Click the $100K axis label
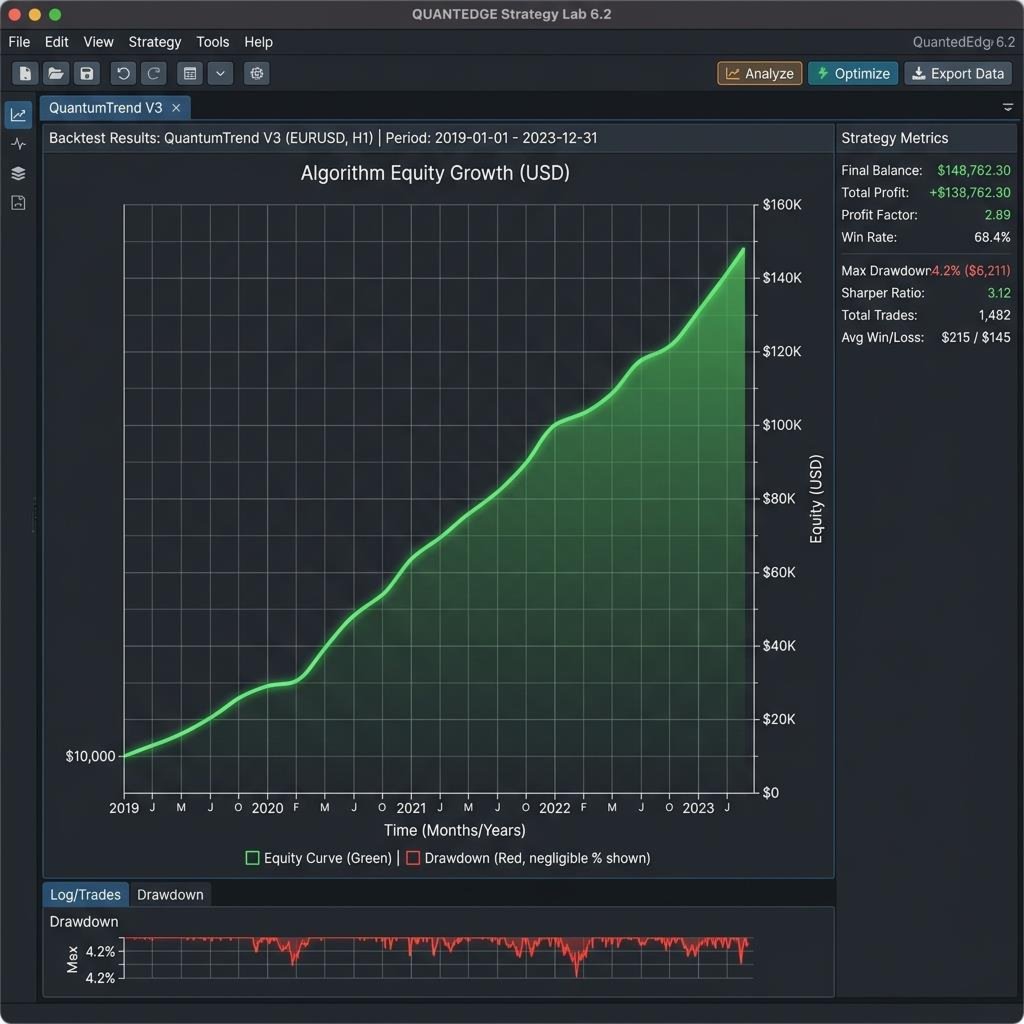The image size is (1024, 1024). click(782, 425)
